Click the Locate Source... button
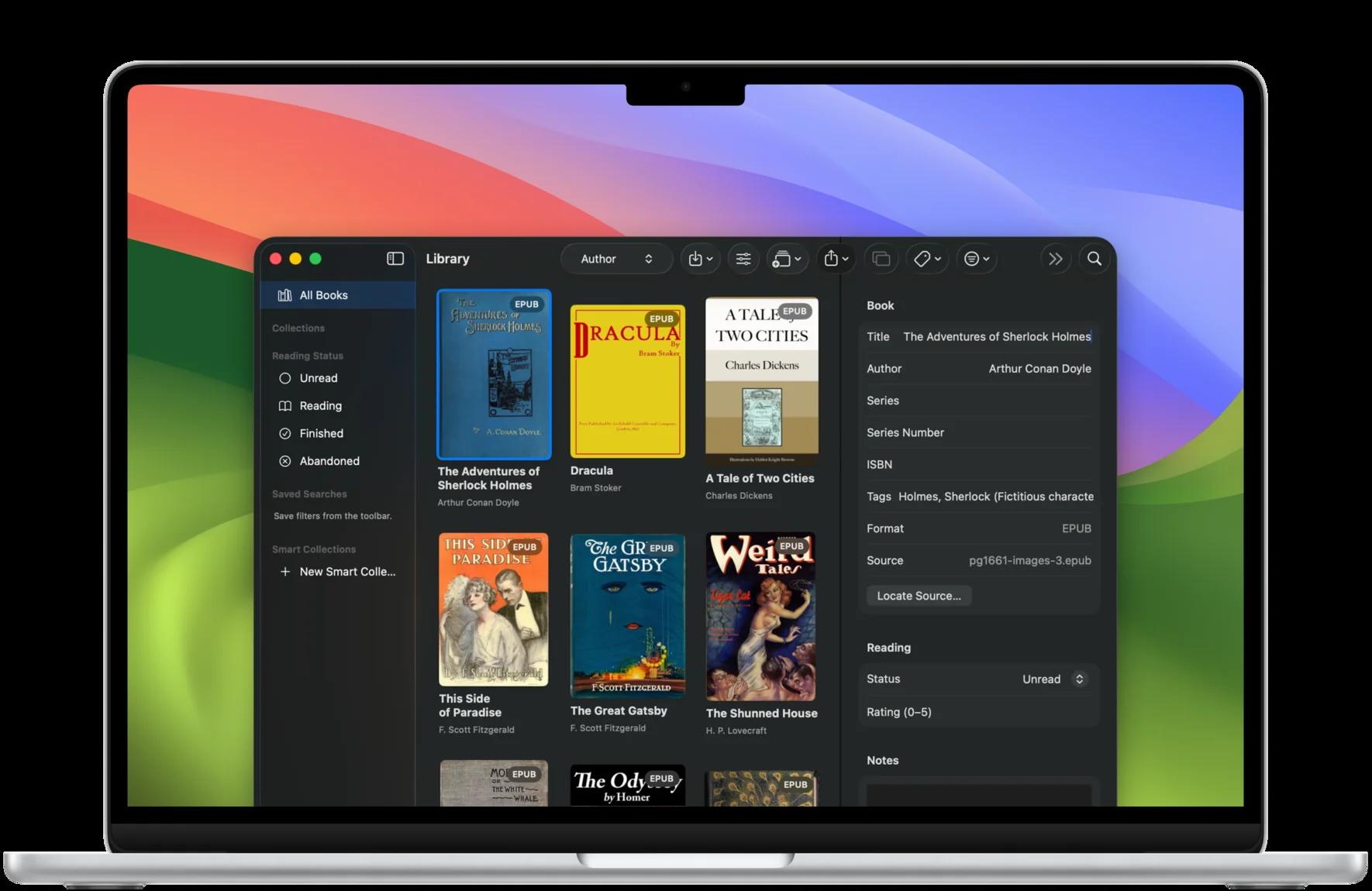This screenshot has height=891, width=1372. point(919,596)
